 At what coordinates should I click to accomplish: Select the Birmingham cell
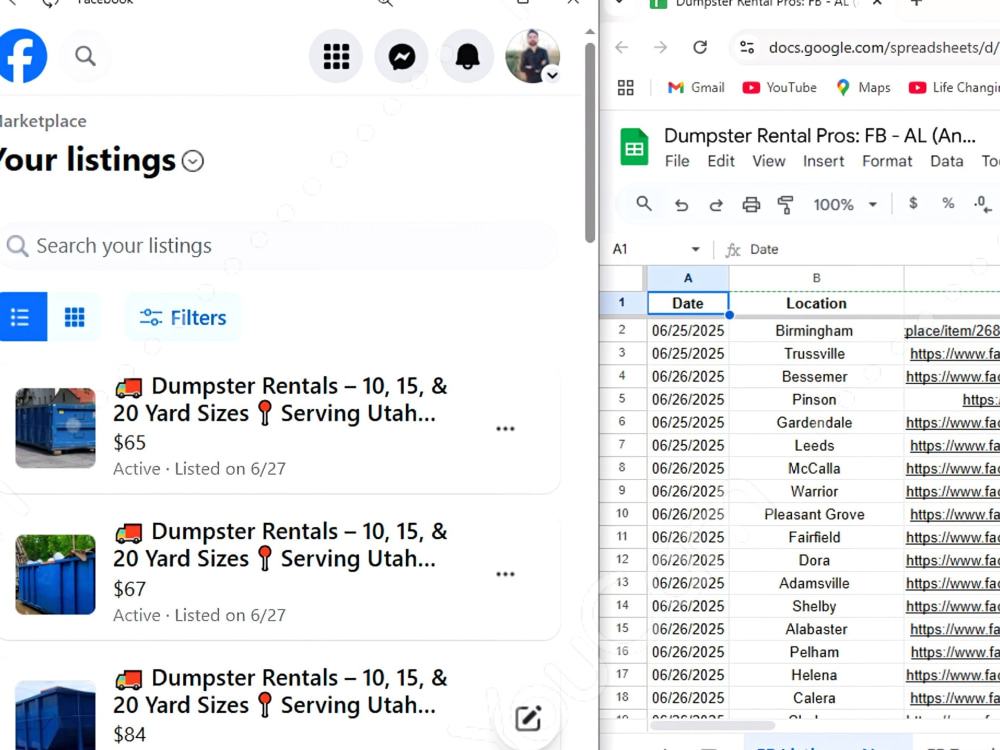pos(816,330)
